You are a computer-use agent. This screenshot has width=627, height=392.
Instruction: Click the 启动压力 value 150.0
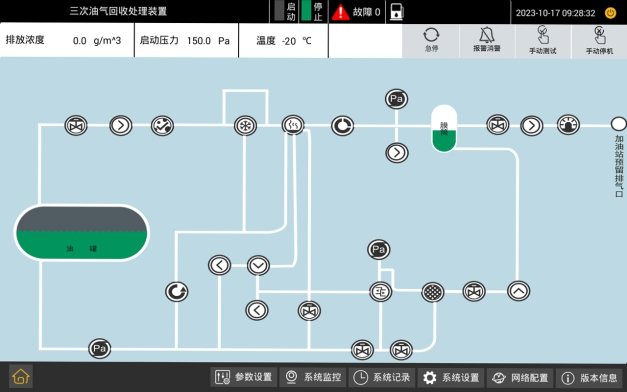(x=199, y=41)
